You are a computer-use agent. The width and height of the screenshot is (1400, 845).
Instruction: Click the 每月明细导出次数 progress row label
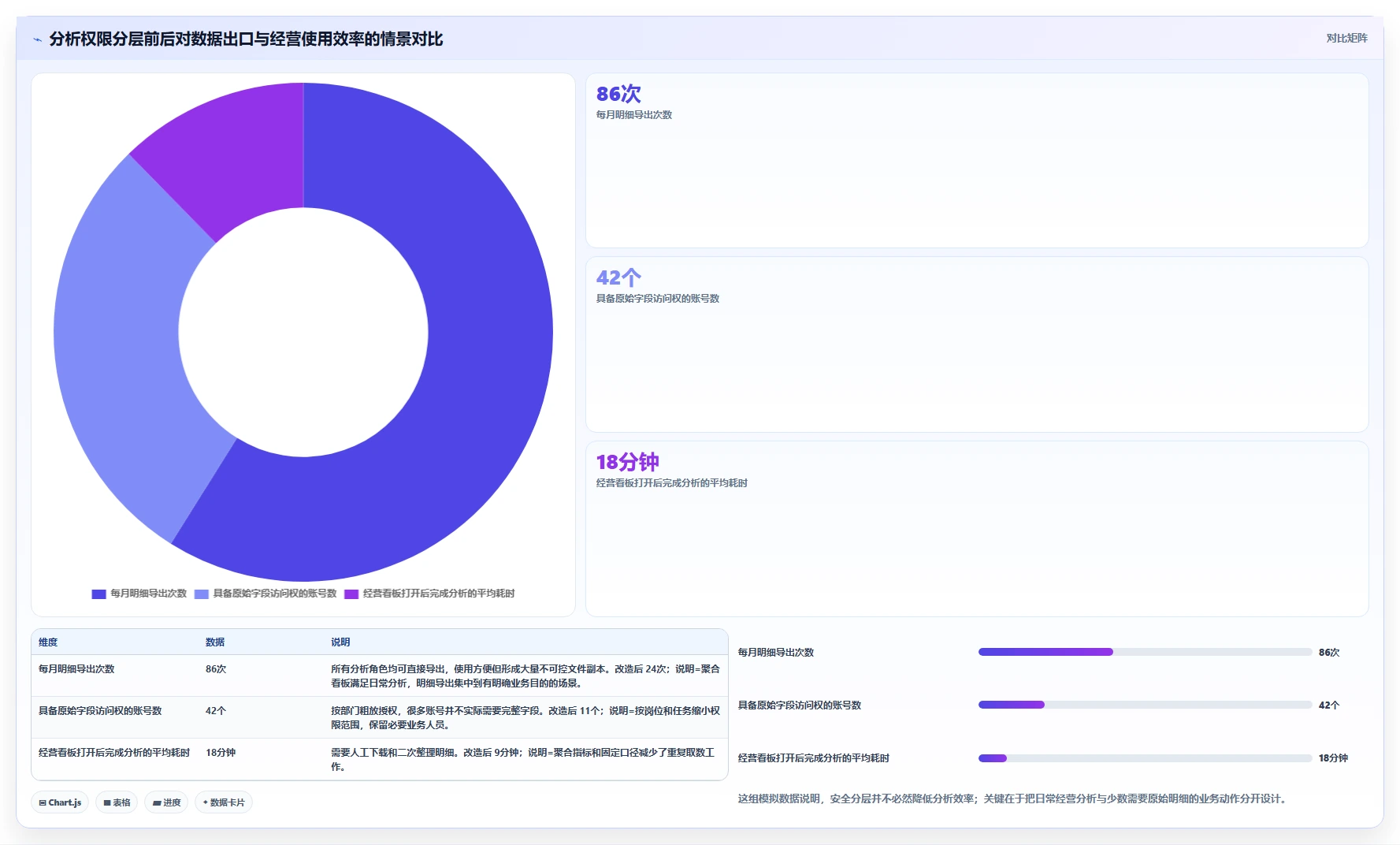click(776, 653)
